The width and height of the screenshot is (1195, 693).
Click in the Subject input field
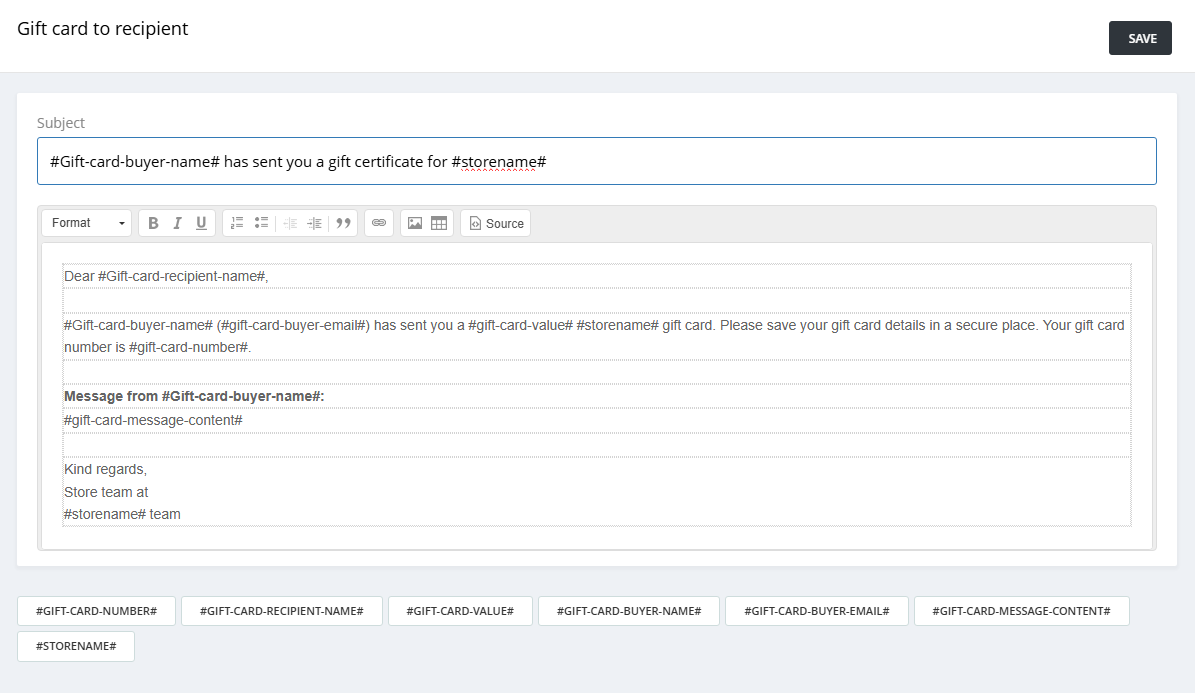(x=596, y=161)
